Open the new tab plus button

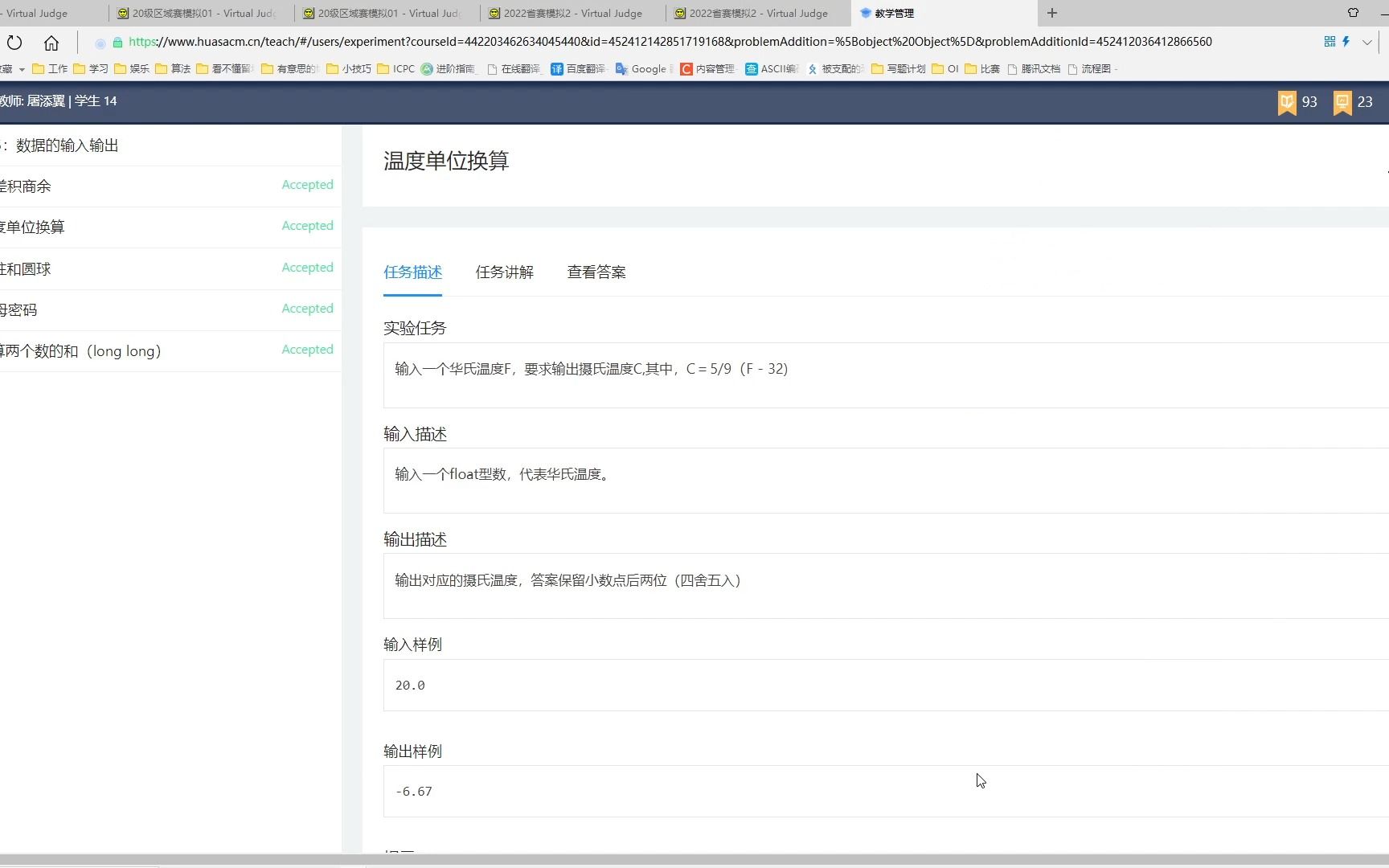1052,13
